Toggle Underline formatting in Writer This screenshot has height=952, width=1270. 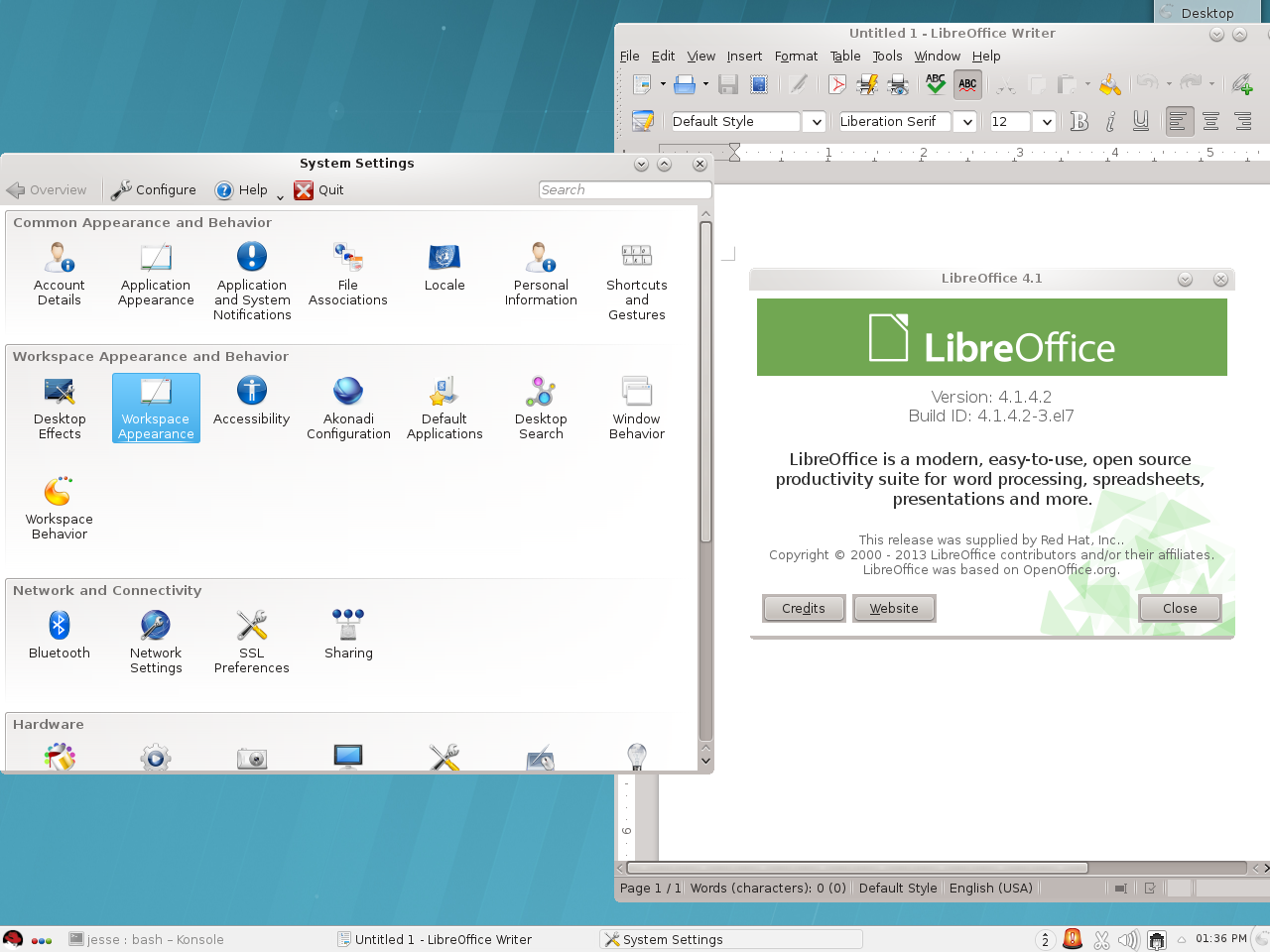tap(1141, 121)
